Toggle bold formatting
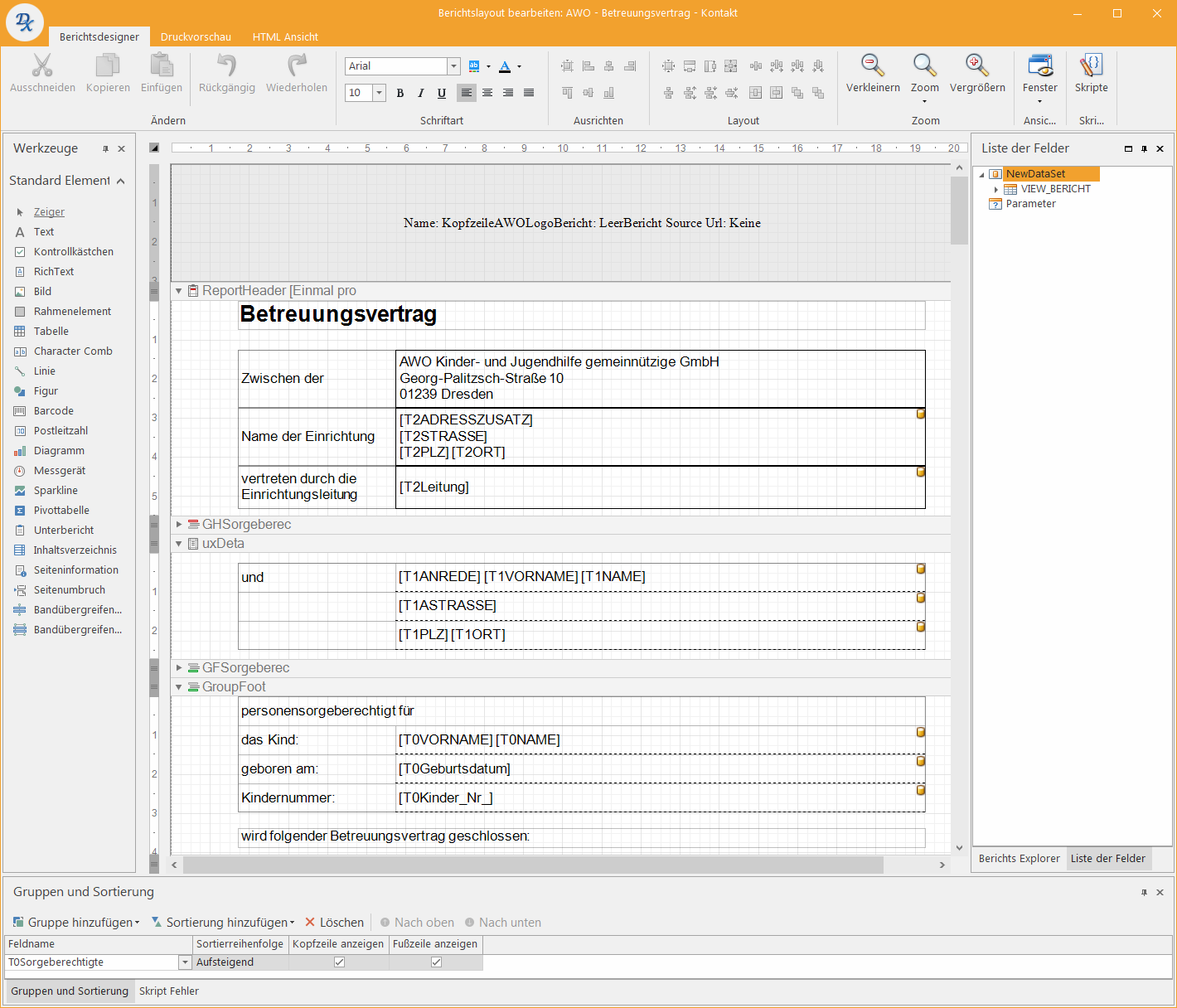Screen dimensions: 1177x1008 (400, 93)
